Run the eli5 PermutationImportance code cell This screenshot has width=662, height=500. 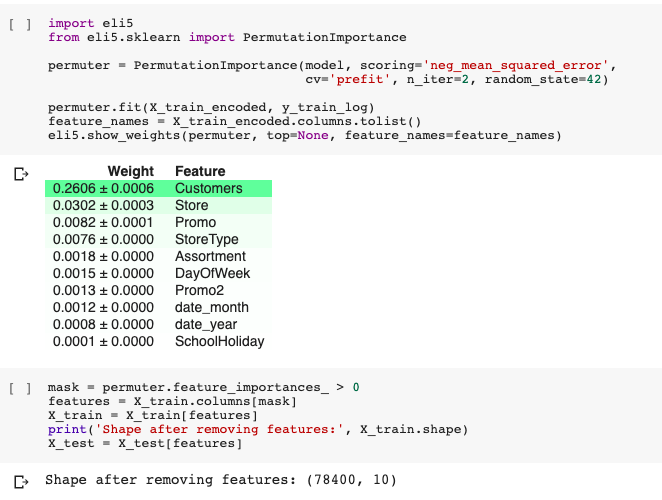20,24
